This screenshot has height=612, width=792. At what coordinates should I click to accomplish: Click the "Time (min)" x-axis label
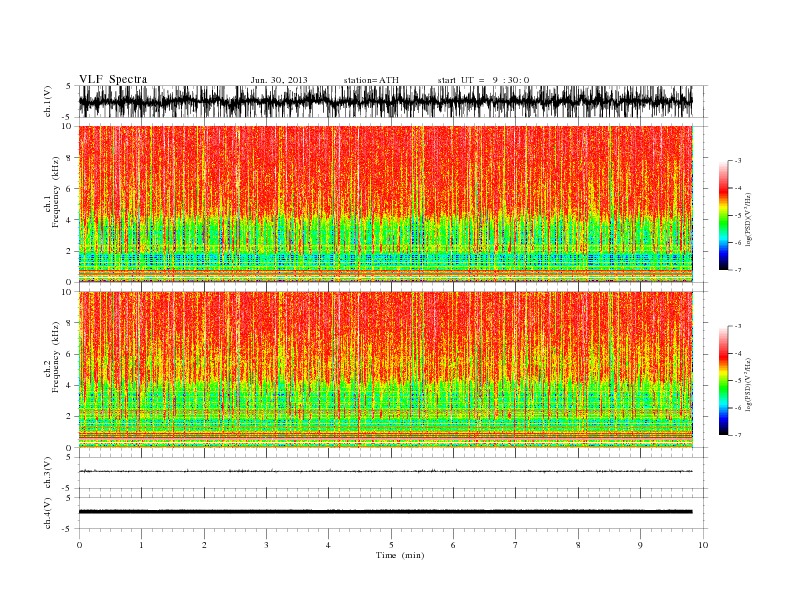pos(400,555)
